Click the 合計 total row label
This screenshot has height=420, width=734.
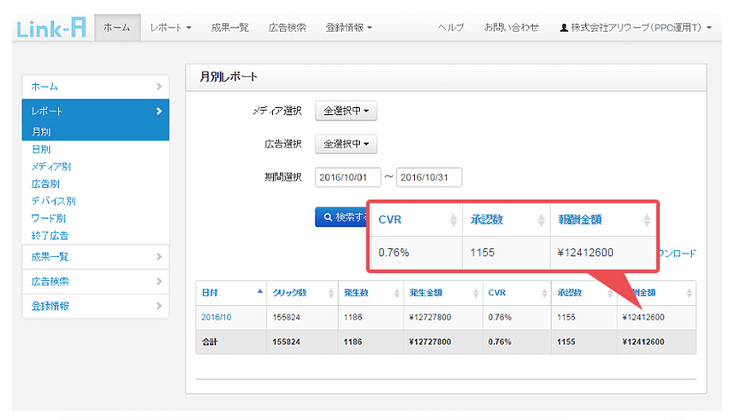pos(210,342)
